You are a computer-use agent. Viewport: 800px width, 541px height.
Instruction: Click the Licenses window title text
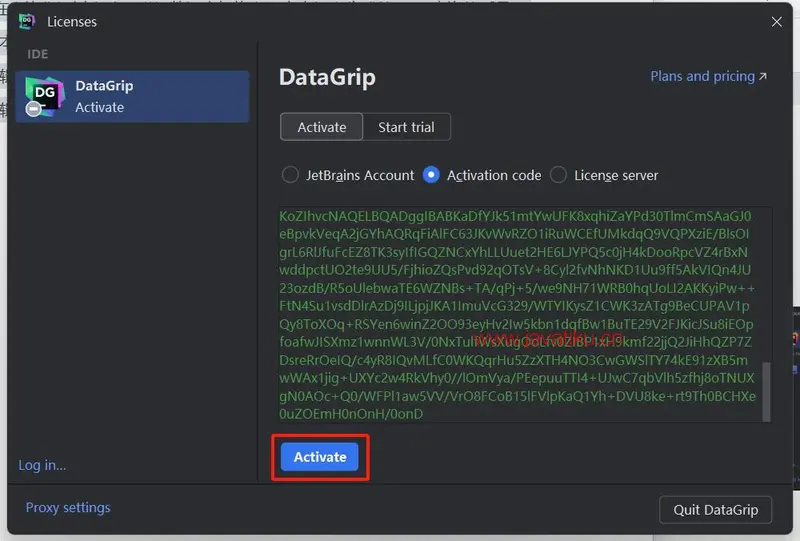[x=72, y=21]
